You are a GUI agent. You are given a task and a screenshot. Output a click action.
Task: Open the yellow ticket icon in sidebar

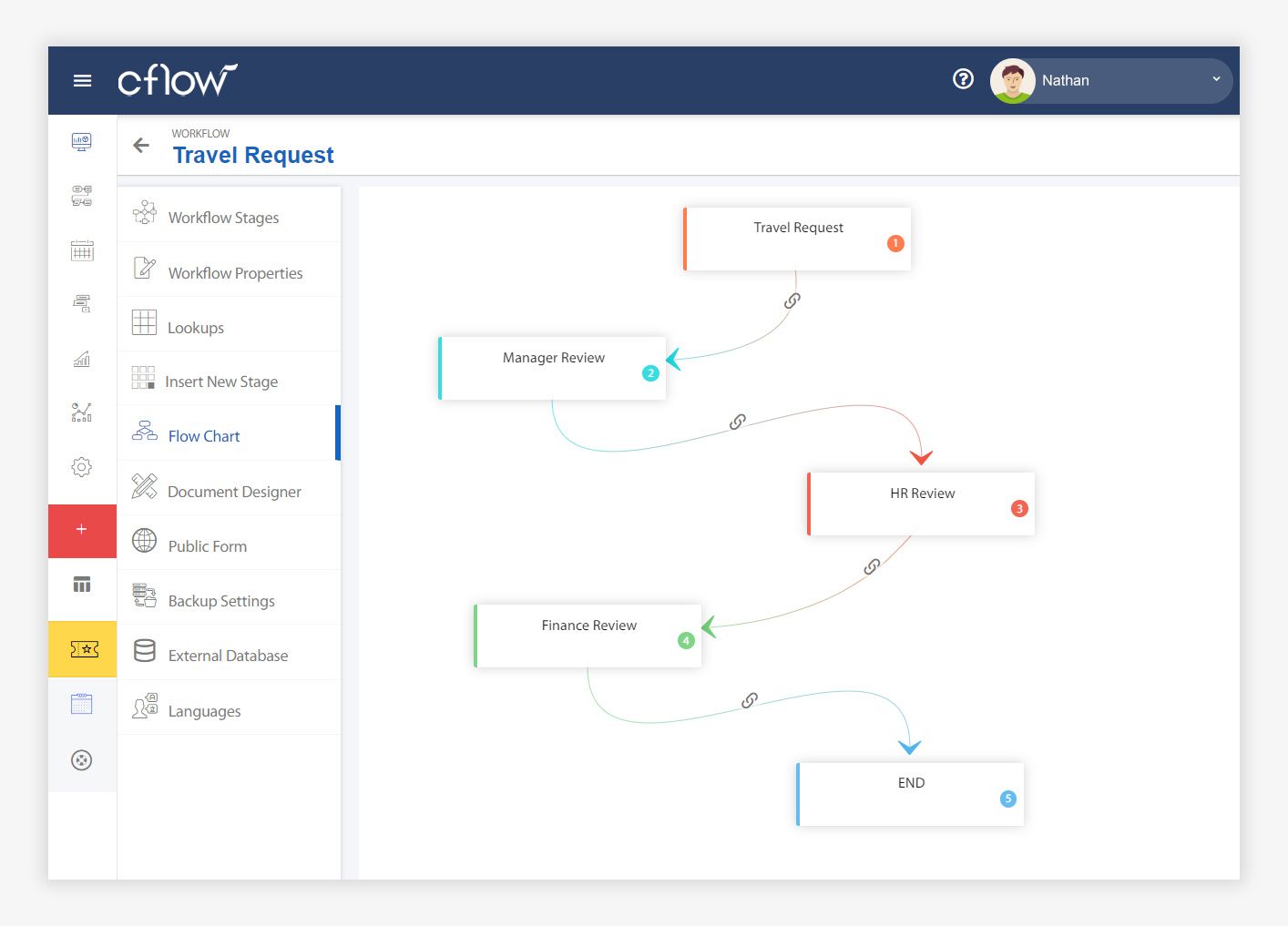coord(83,649)
